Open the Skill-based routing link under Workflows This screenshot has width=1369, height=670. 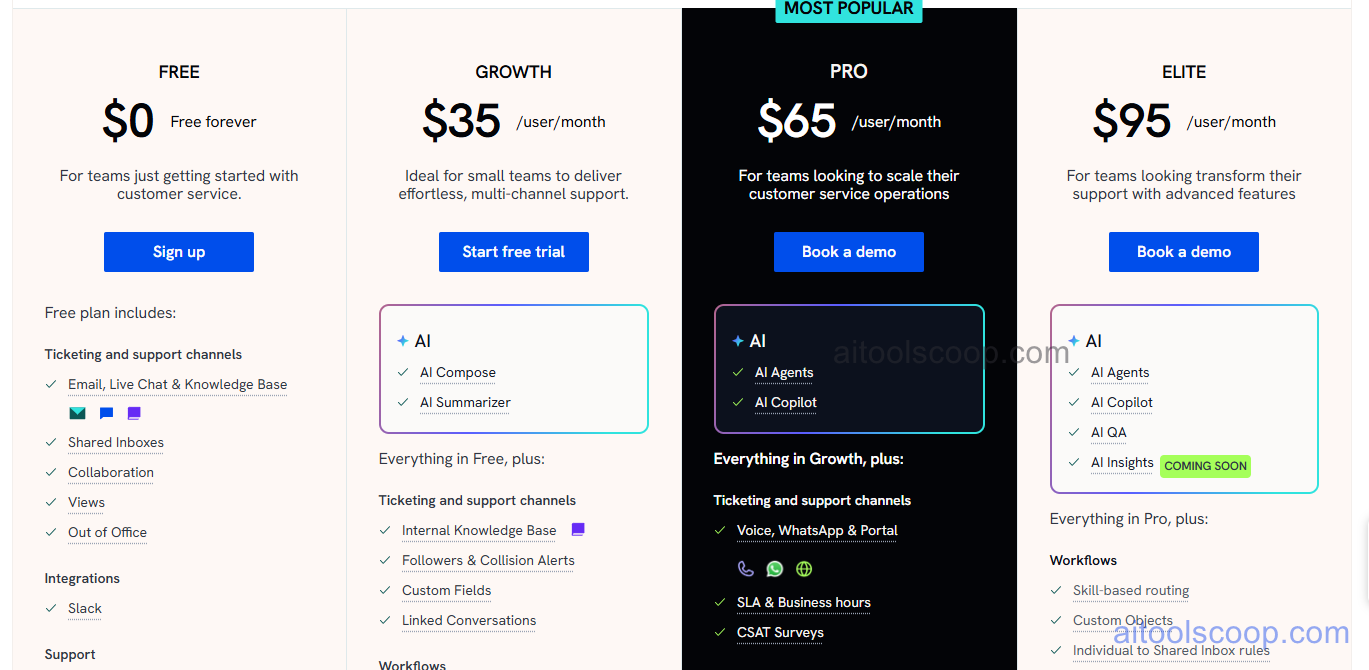tap(1131, 590)
